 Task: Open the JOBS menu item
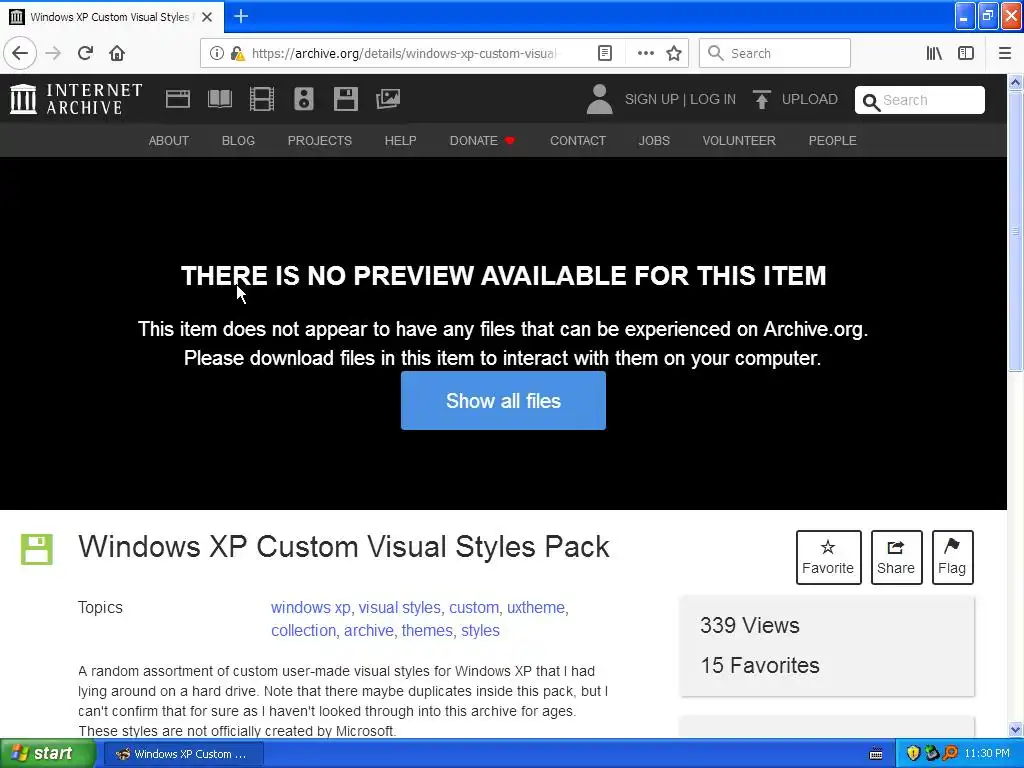coord(654,140)
